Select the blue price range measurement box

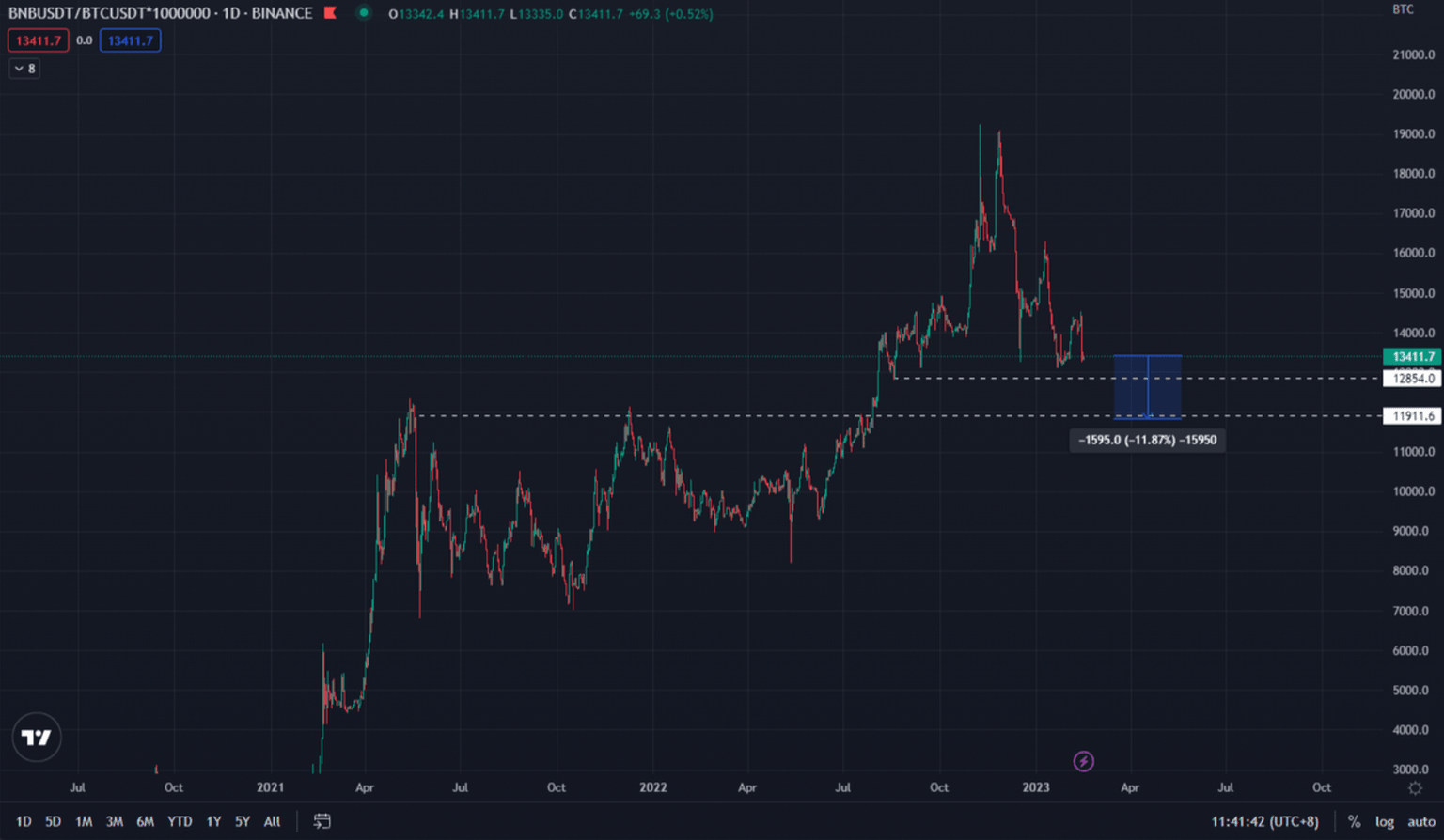tap(1147, 385)
